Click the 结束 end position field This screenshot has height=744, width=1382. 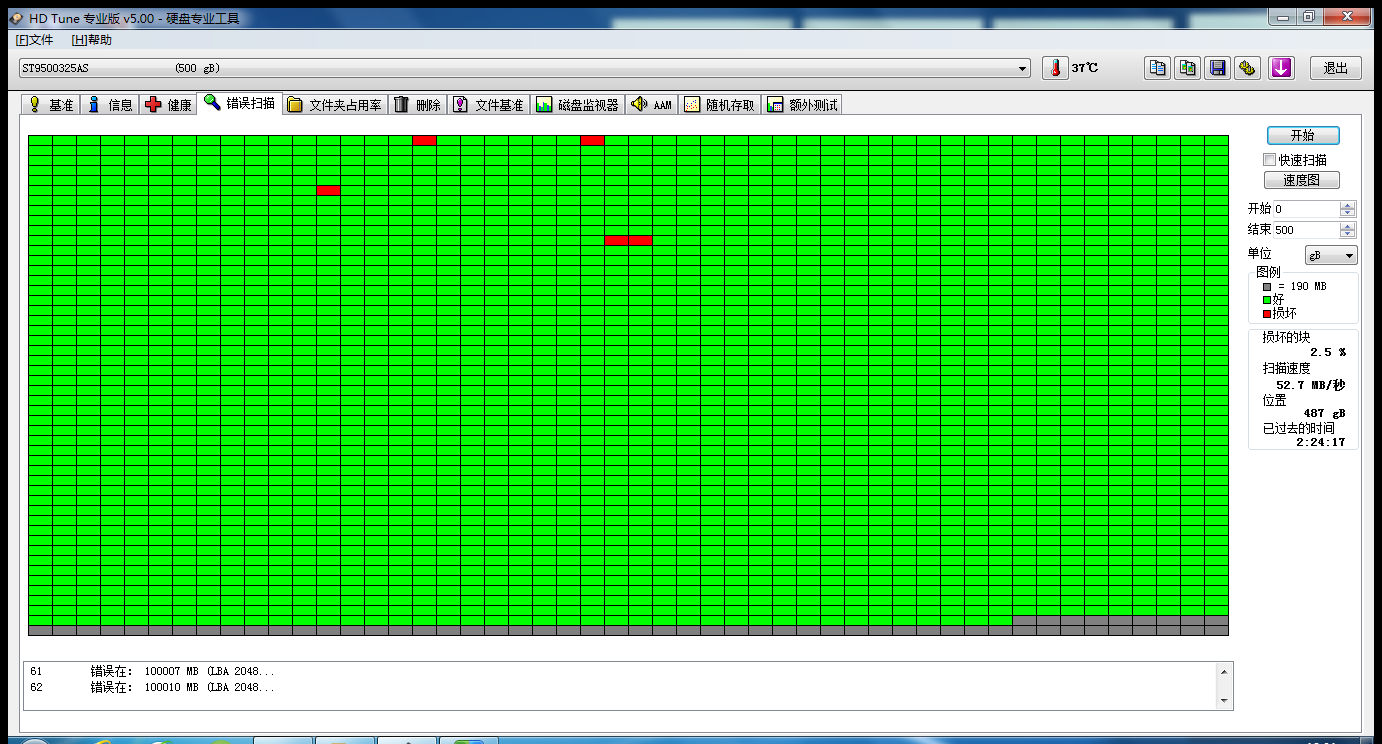coord(1306,230)
